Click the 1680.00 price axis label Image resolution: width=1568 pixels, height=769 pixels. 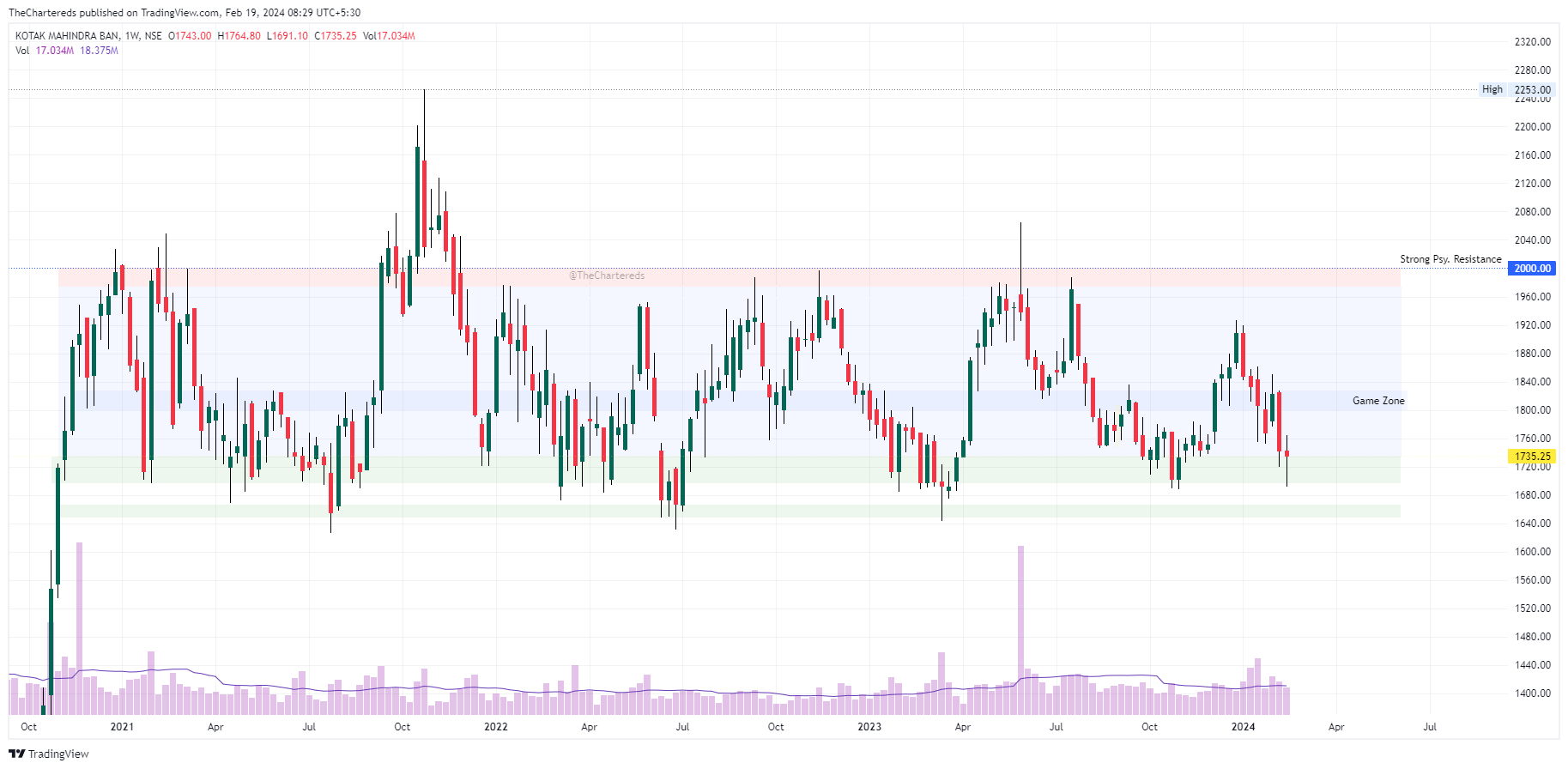1532,495
